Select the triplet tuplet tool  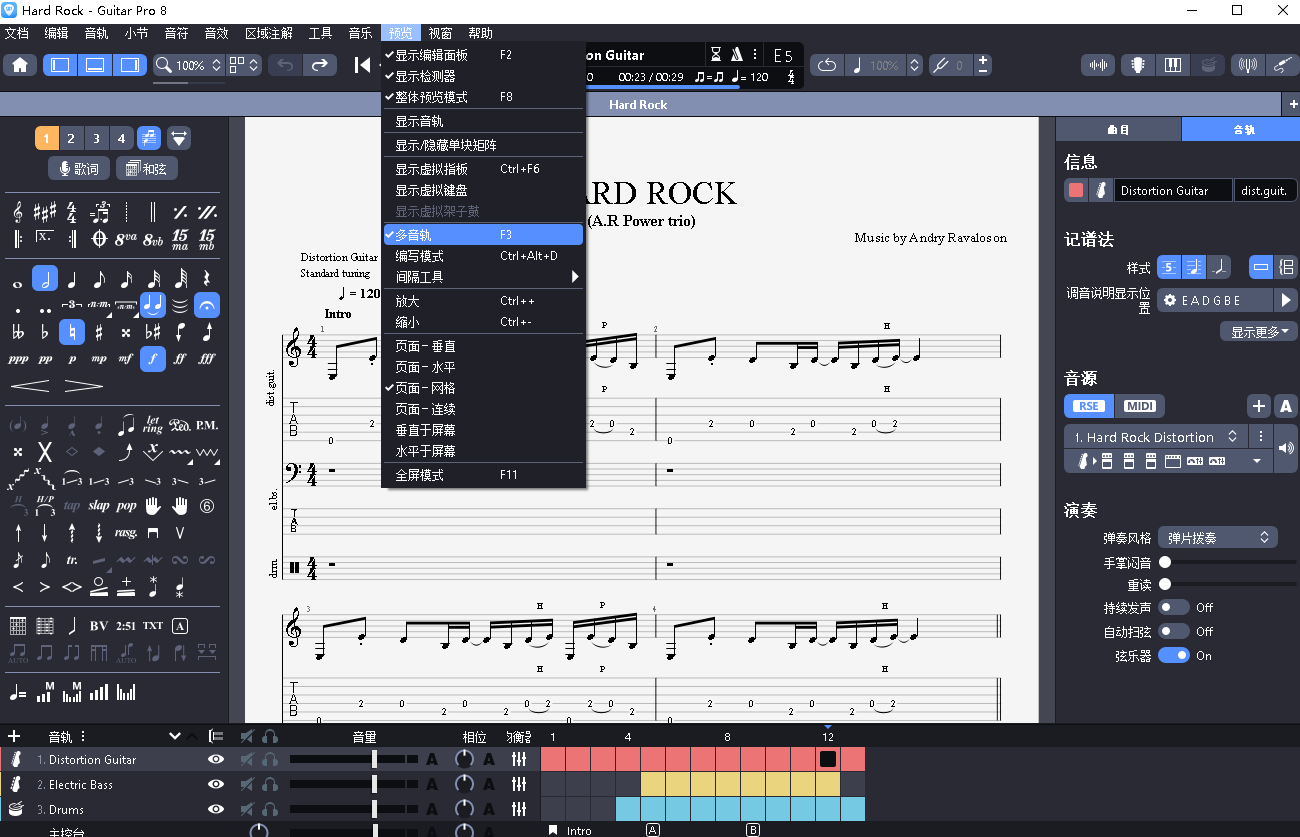point(72,305)
